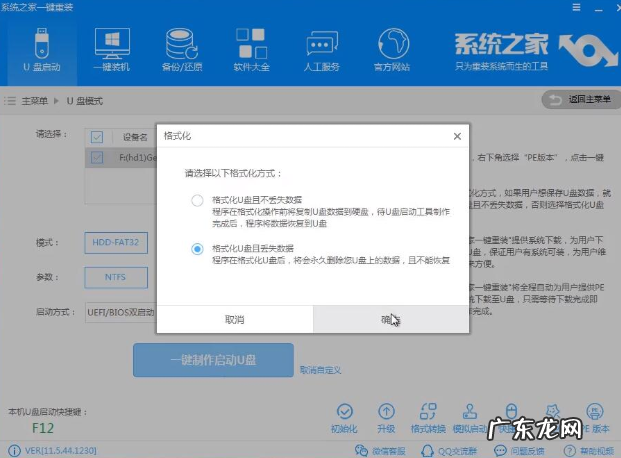Click 返回主菜单 button
The height and width of the screenshot is (458, 621).
click(x=581, y=99)
